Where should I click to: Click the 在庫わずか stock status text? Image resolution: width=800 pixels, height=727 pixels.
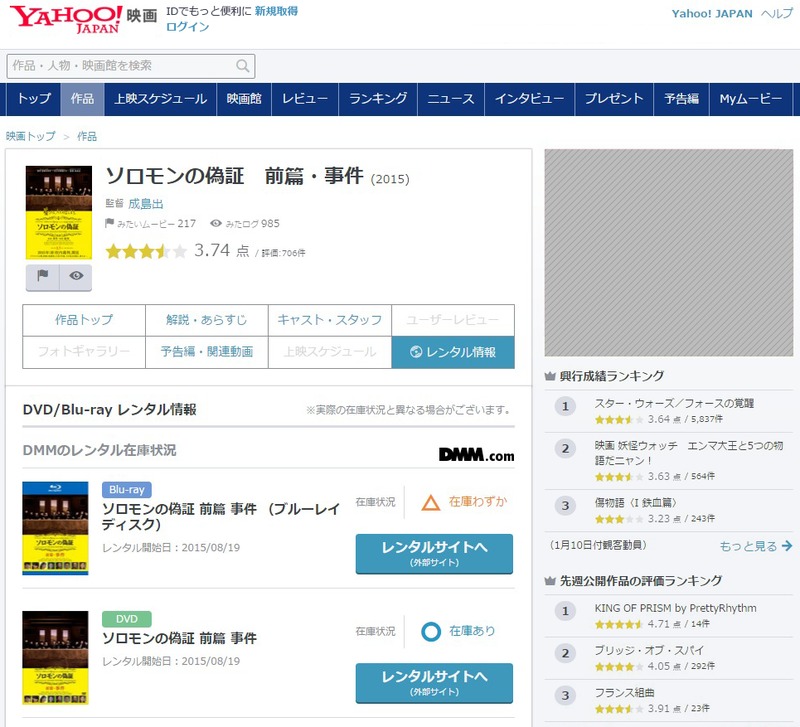478,502
